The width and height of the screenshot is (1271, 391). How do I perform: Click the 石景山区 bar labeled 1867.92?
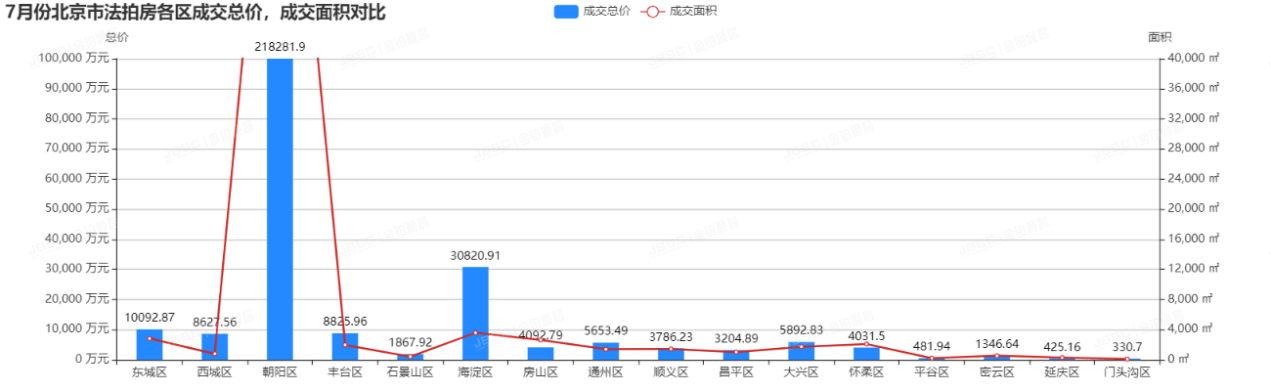[x=410, y=357]
